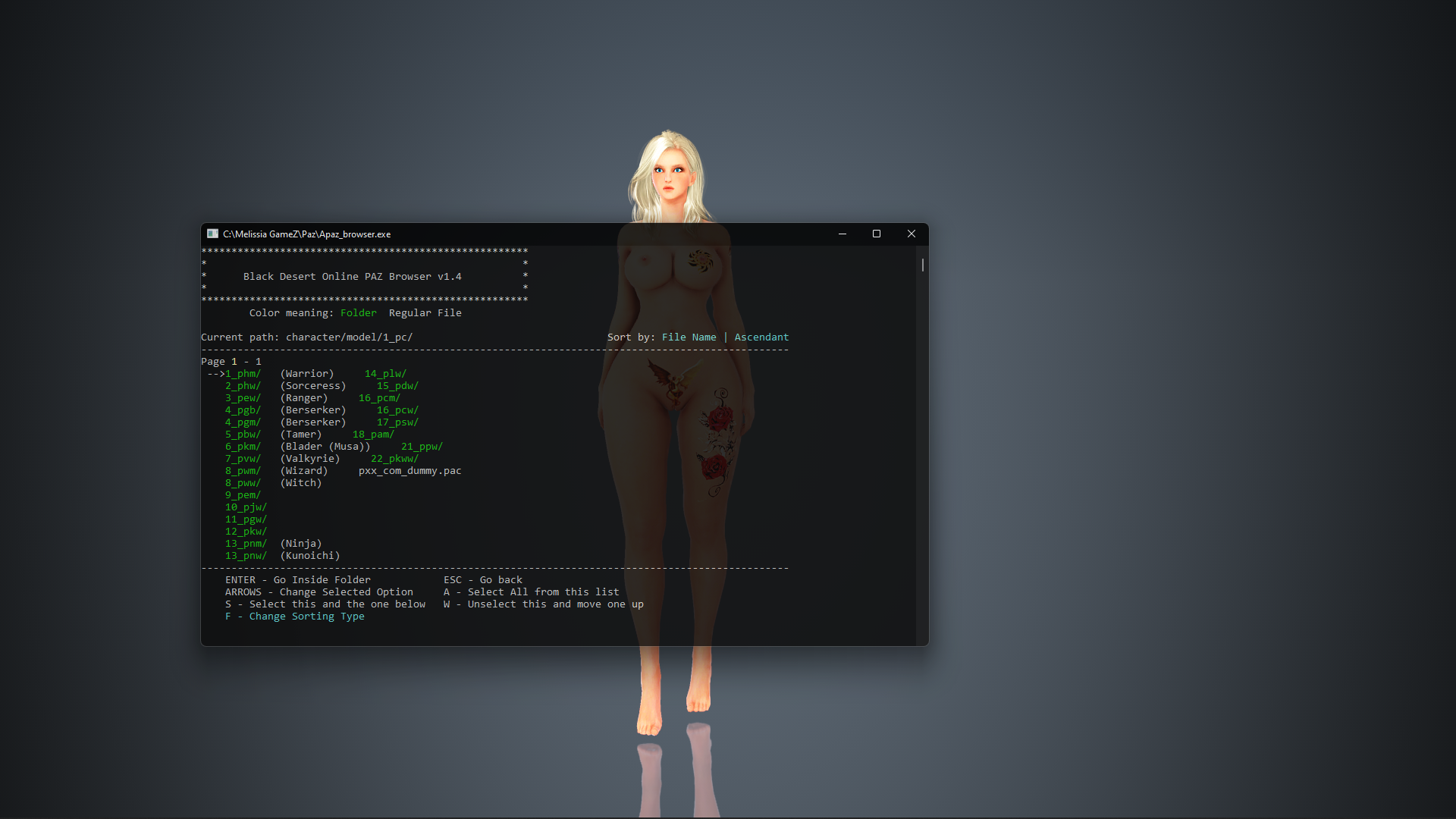Select the 5_pbw/ Tamer folder
Image resolution: width=1456 pixels, height=819 pixels.
coord(243,435)
